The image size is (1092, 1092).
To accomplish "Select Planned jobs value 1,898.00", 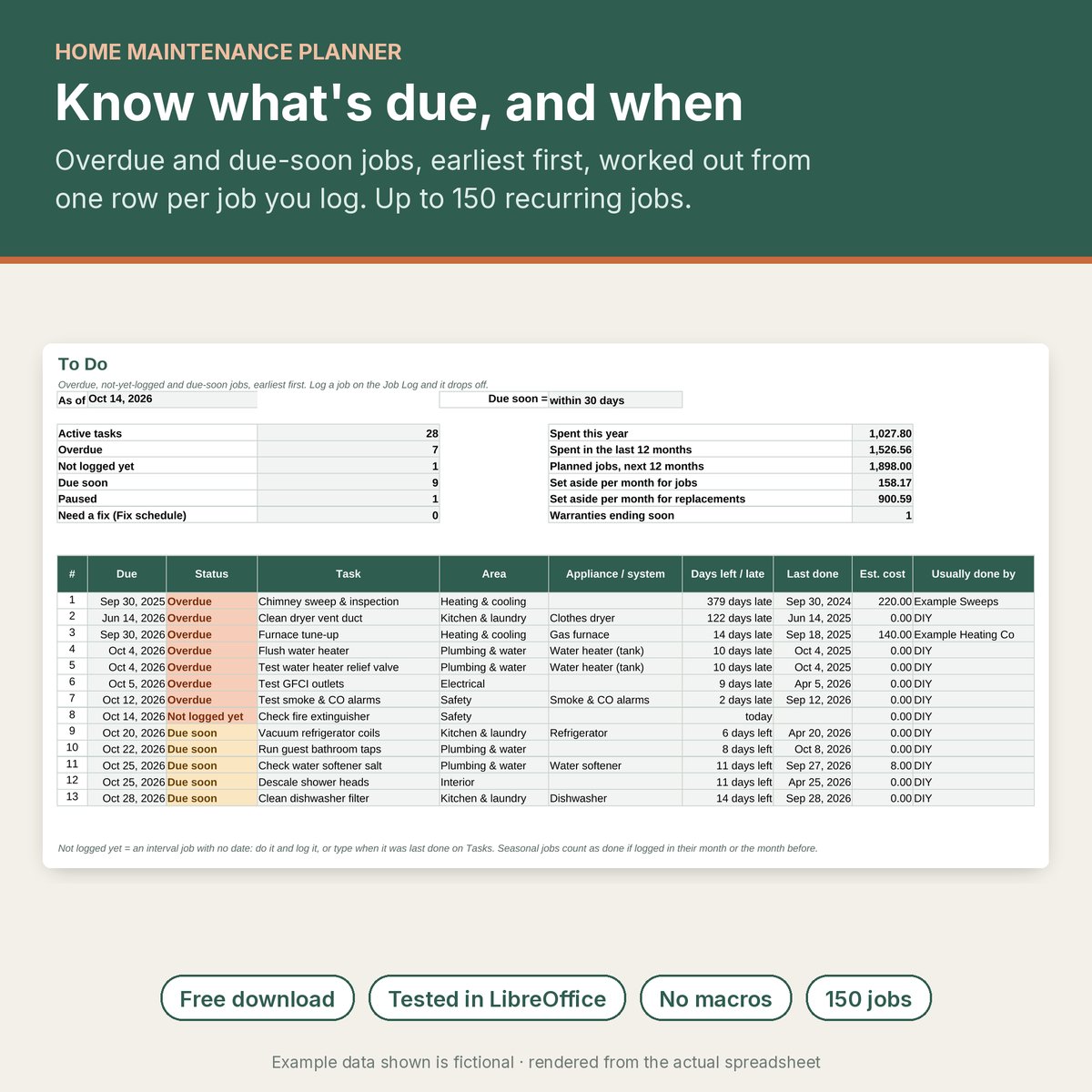I will coord(883,466).
